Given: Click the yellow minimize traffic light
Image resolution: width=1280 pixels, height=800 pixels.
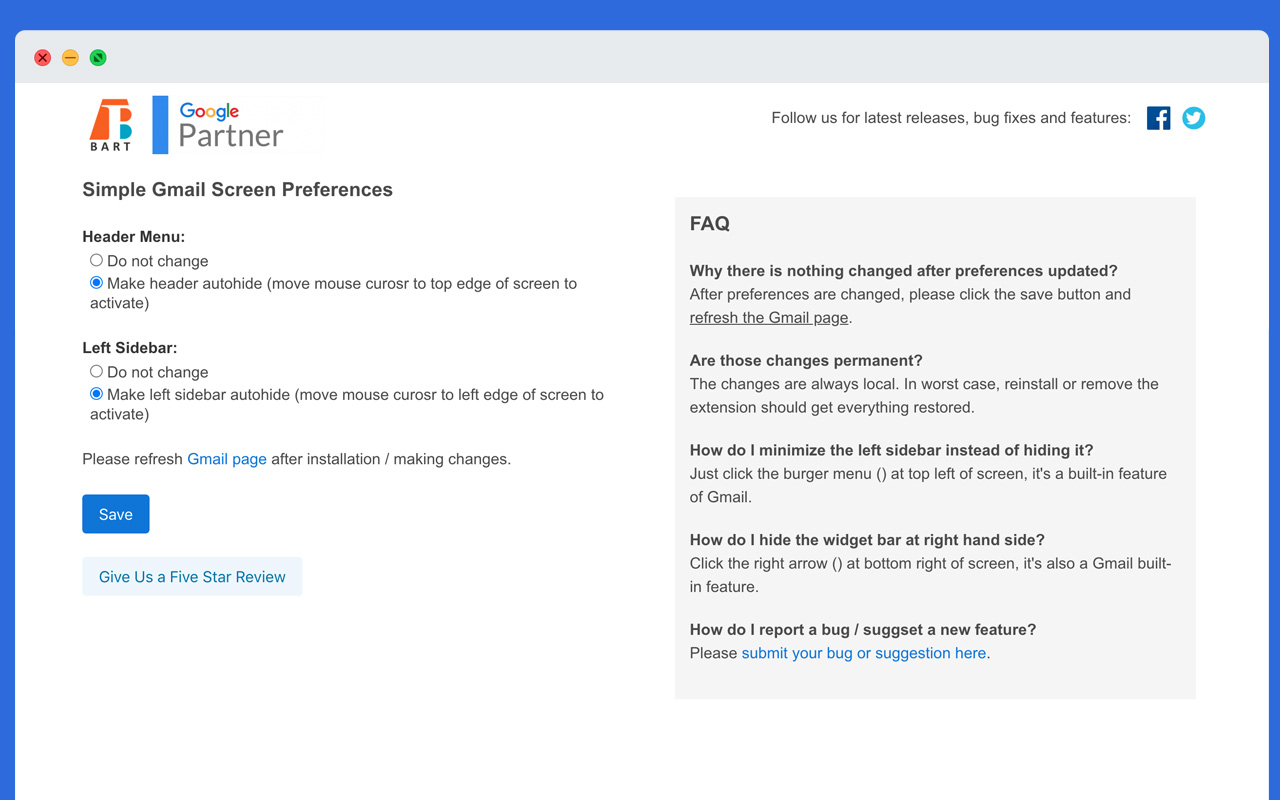Looking at the screenshot, I should click(x=70, y=57).
